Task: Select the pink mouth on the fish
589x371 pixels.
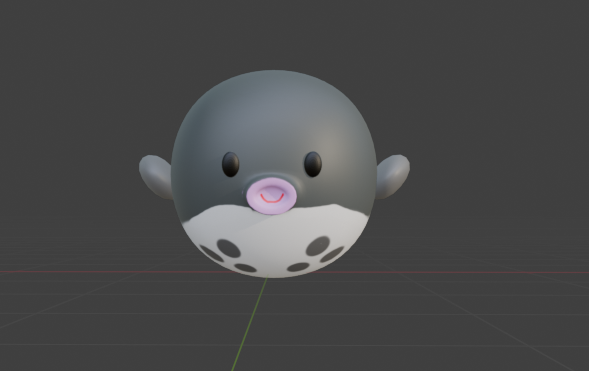Action: [x=272, y=196]
